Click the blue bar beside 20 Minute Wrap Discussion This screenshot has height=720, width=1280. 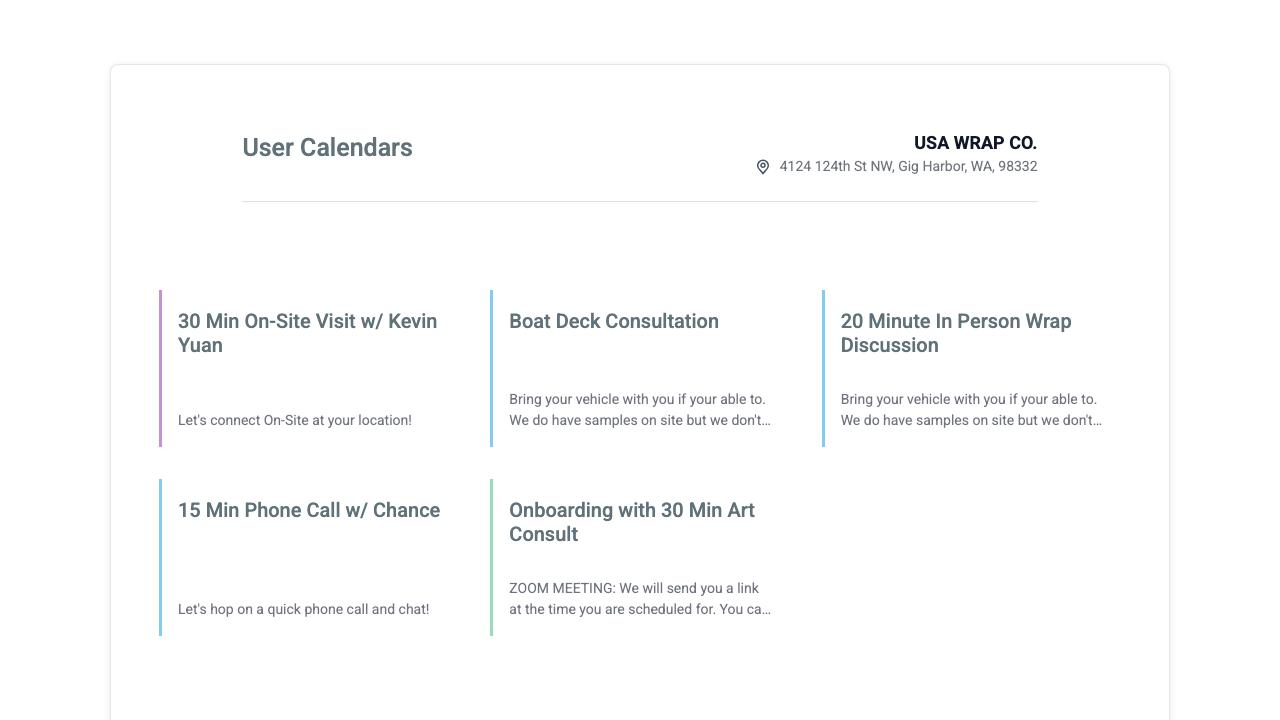pyautogui.click(x=823, y=368)
